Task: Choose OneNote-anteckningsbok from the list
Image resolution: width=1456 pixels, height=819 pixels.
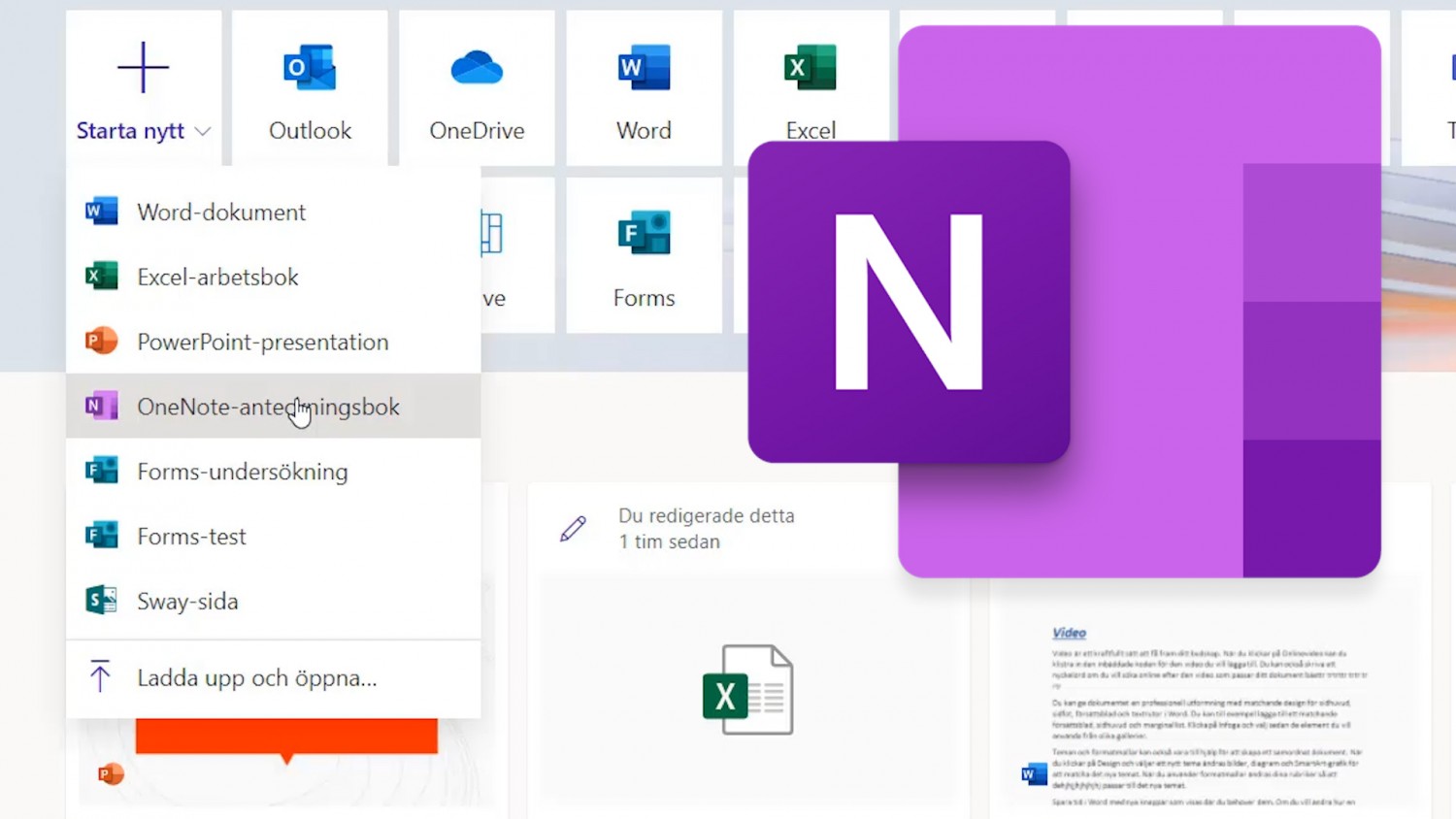Action: coord(268,407)
